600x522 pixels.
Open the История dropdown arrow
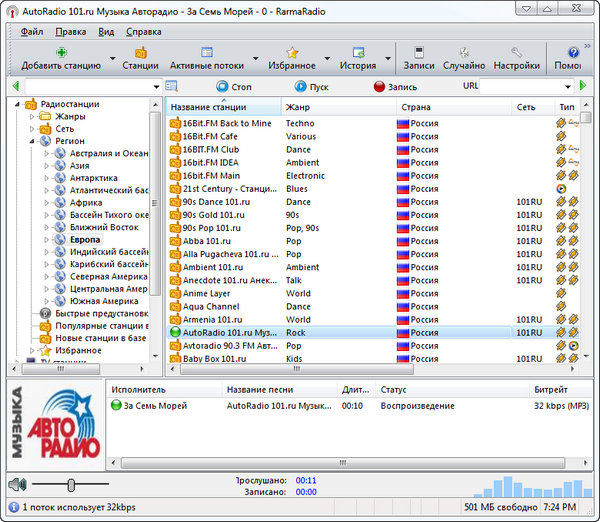click(385, 58)
